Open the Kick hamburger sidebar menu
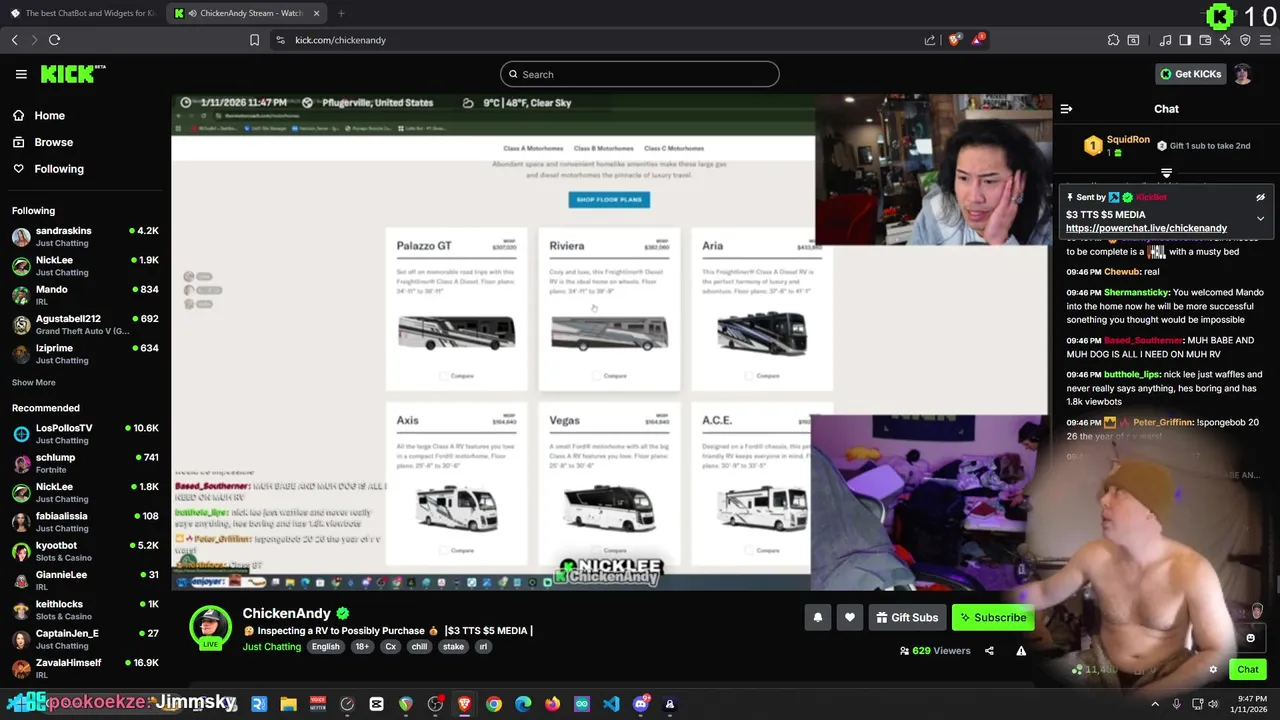This screenshot has width=1280, height=720. 21,74
